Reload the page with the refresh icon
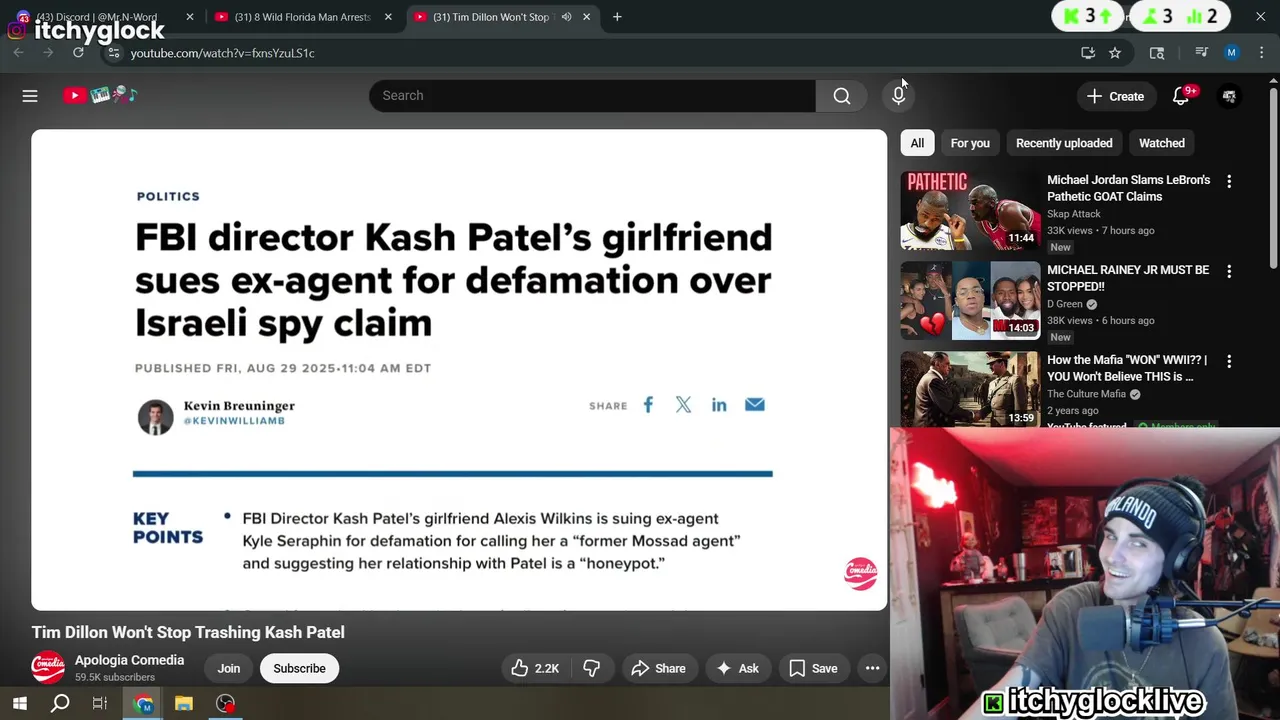Viewport: 1280px width, 720px height. pos(78,53)
